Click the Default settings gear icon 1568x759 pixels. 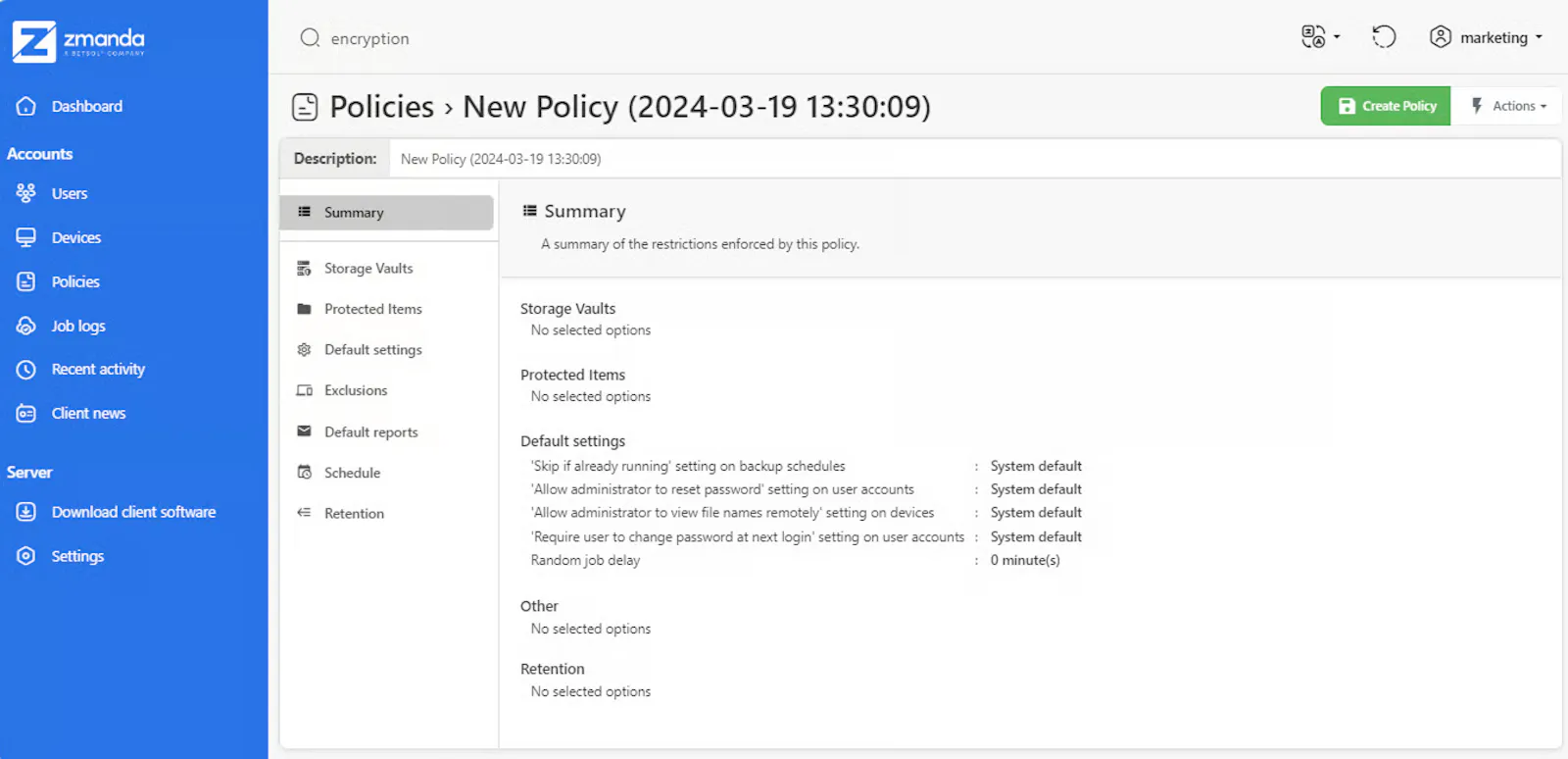pyautogui.click(x=304, y=350)
